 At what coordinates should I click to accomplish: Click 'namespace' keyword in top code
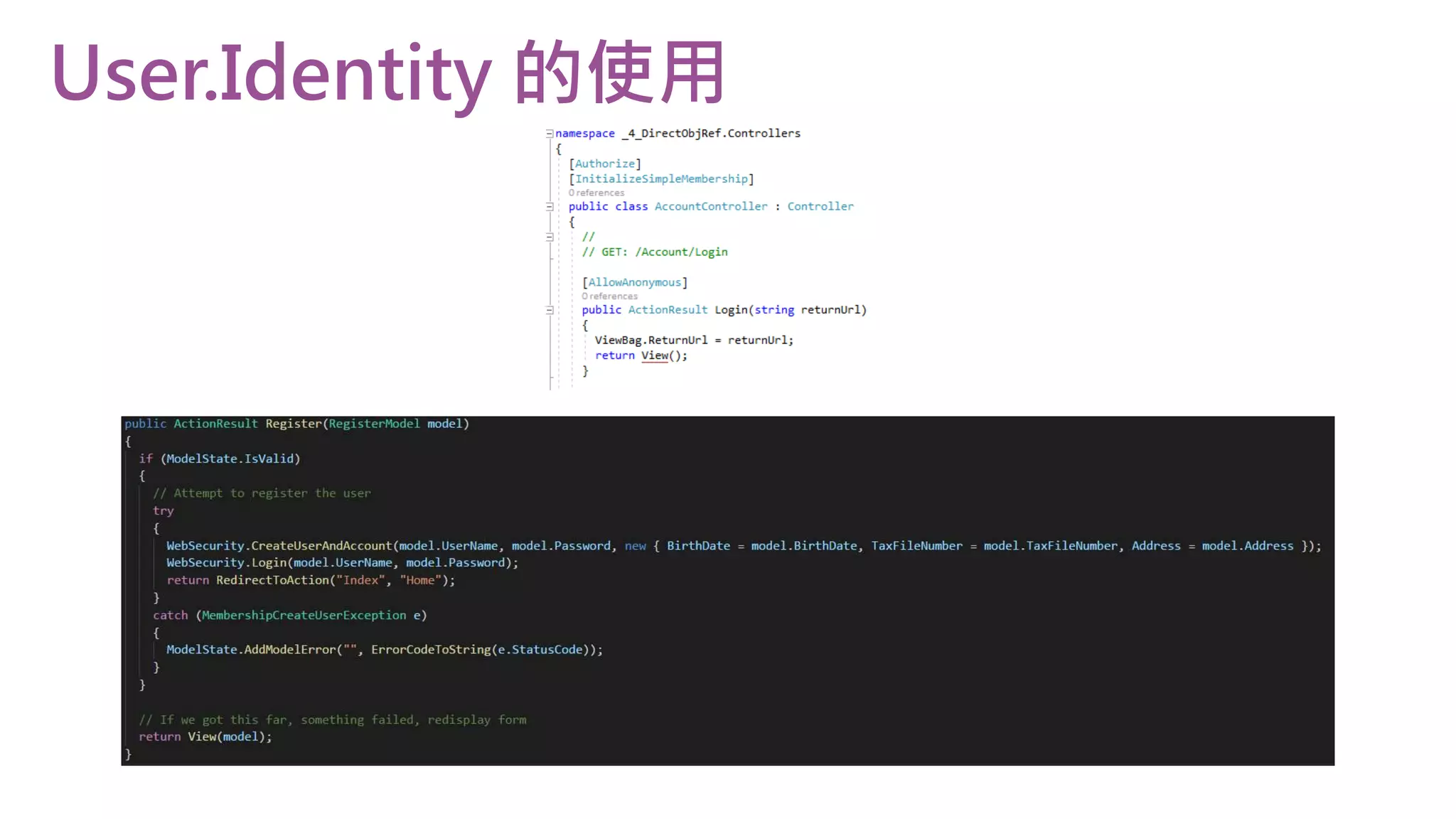pos(585,134)
